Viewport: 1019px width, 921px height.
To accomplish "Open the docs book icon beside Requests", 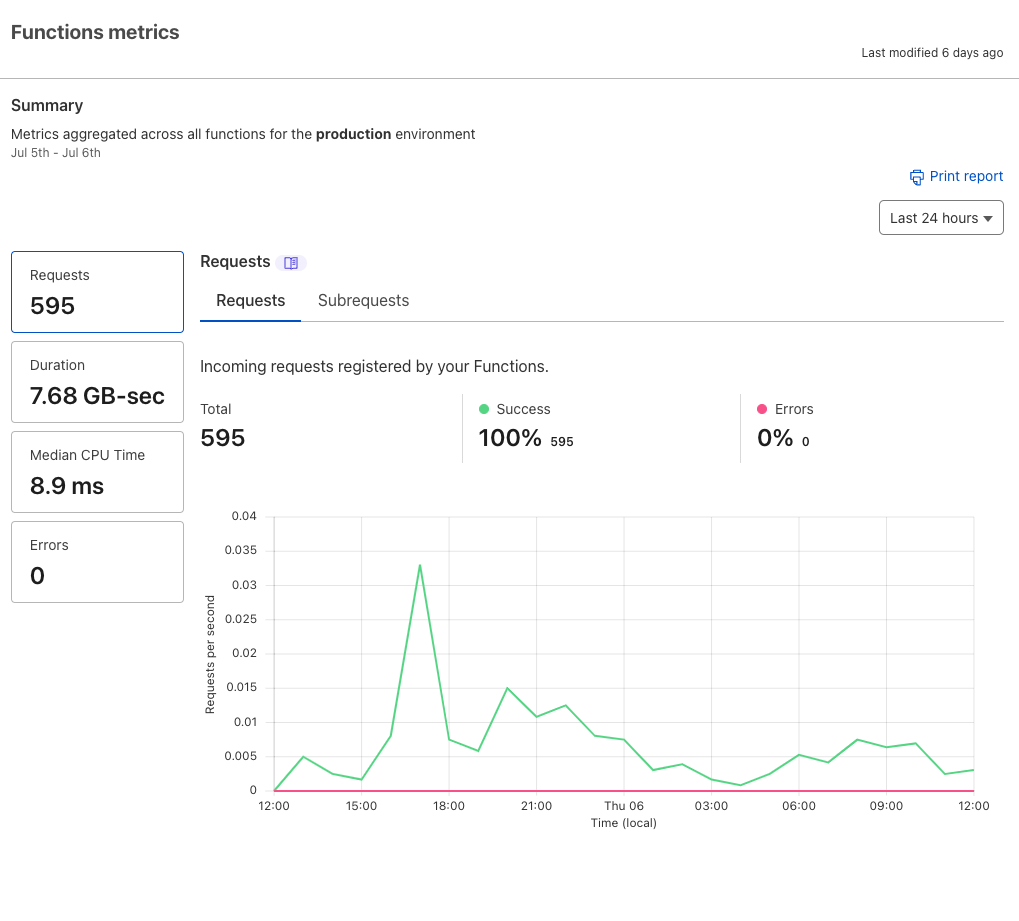I will [x=291, y=263].
